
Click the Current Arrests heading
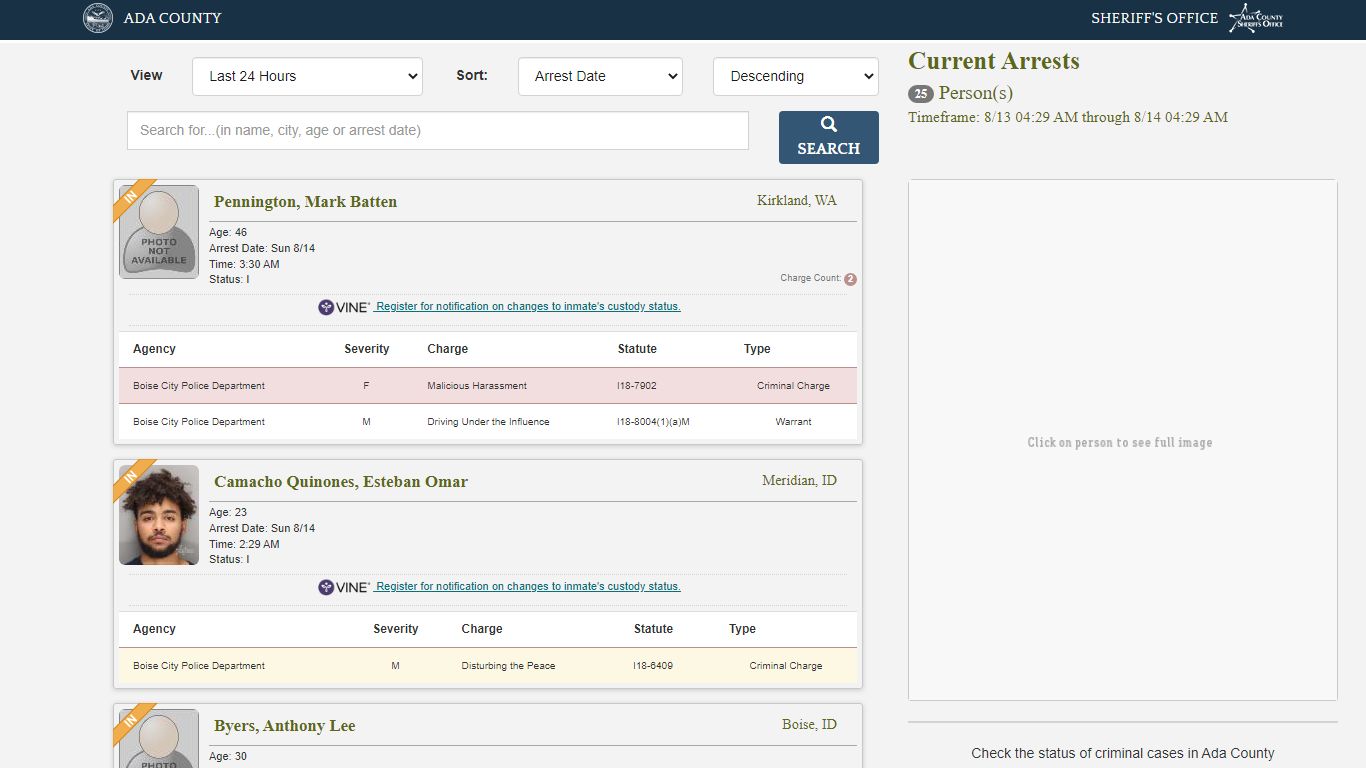click(994, 61)
